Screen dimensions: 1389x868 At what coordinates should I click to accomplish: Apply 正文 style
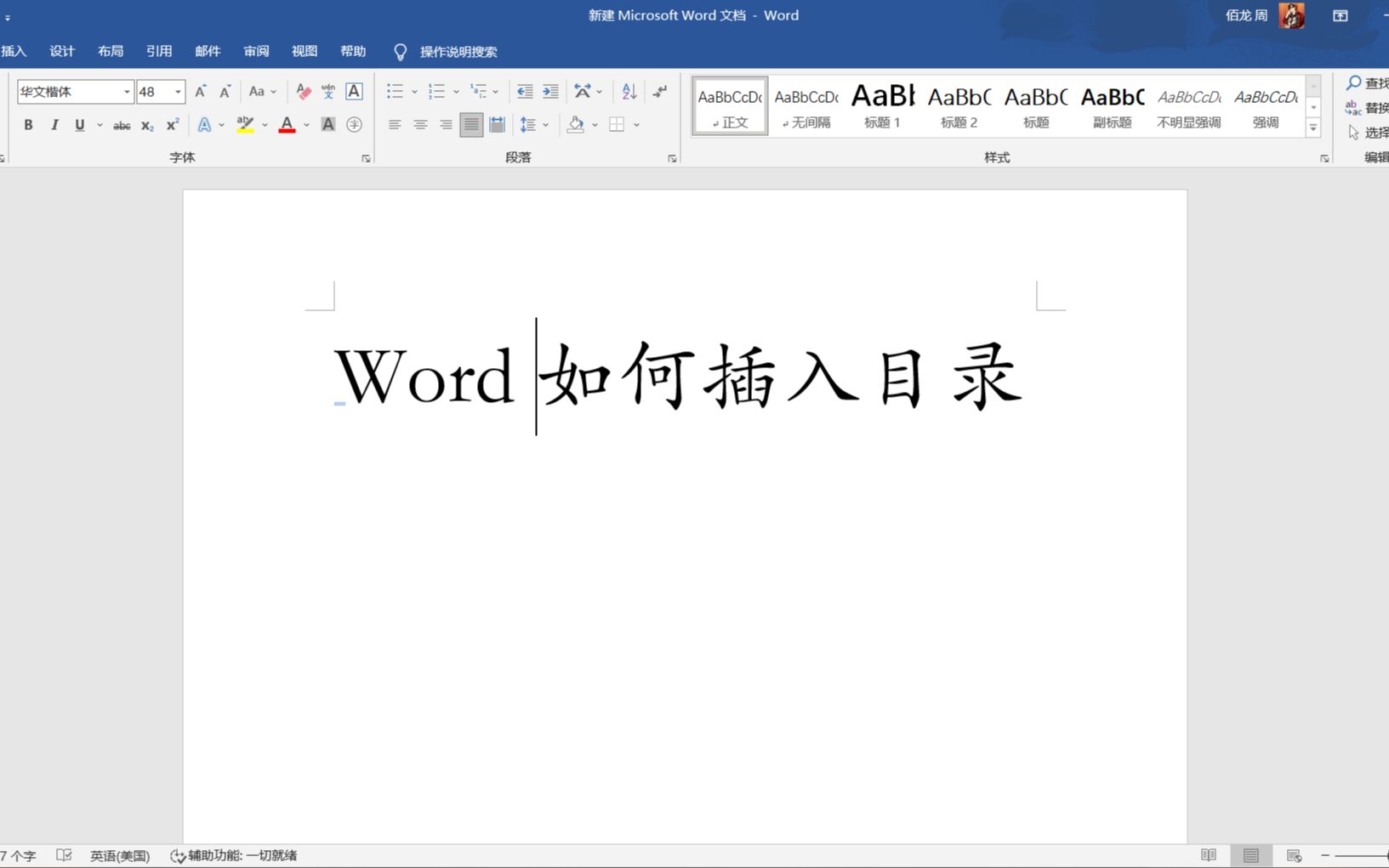click(x=730, y=106)
